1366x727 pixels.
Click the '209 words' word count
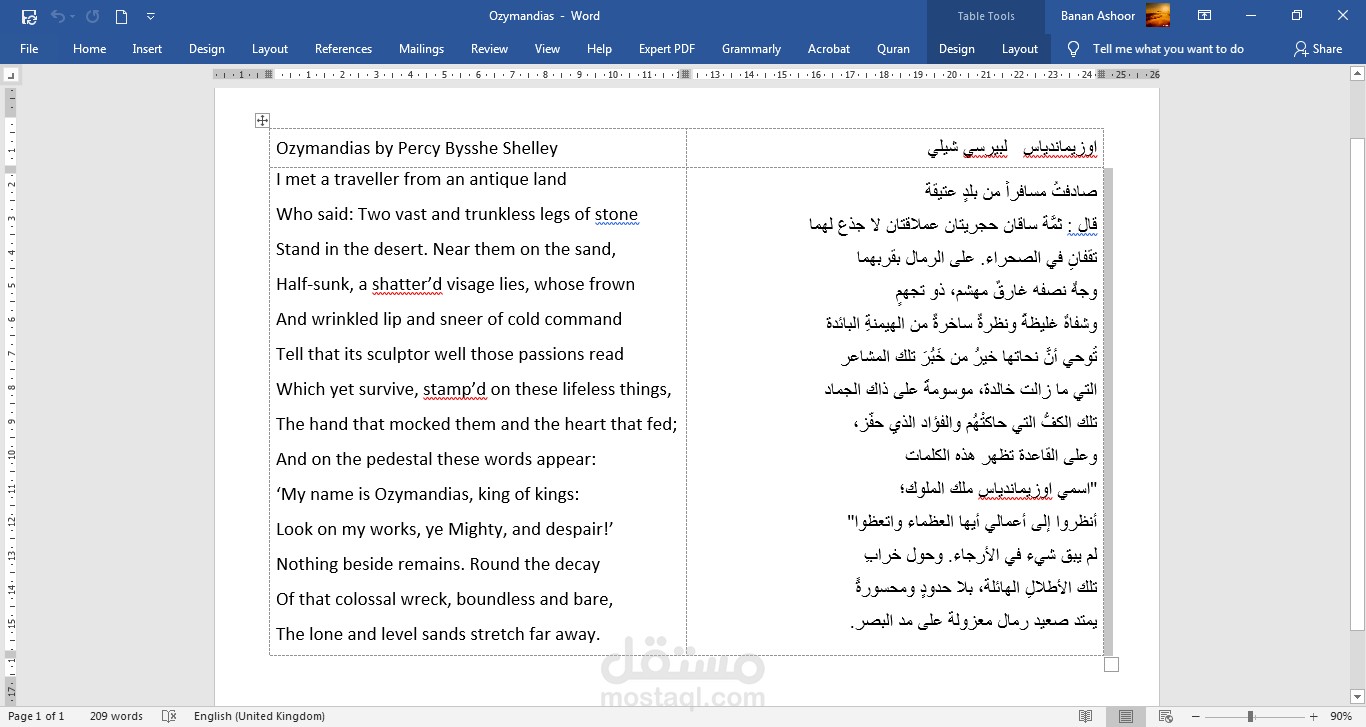click(x=116, y=716)
